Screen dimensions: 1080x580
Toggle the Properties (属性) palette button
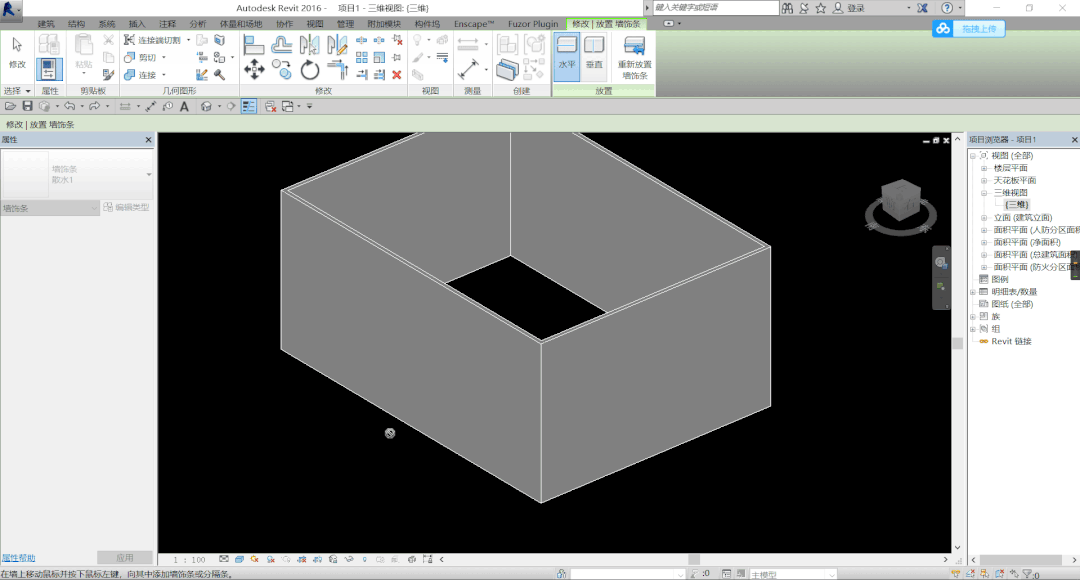pos(49,70)
